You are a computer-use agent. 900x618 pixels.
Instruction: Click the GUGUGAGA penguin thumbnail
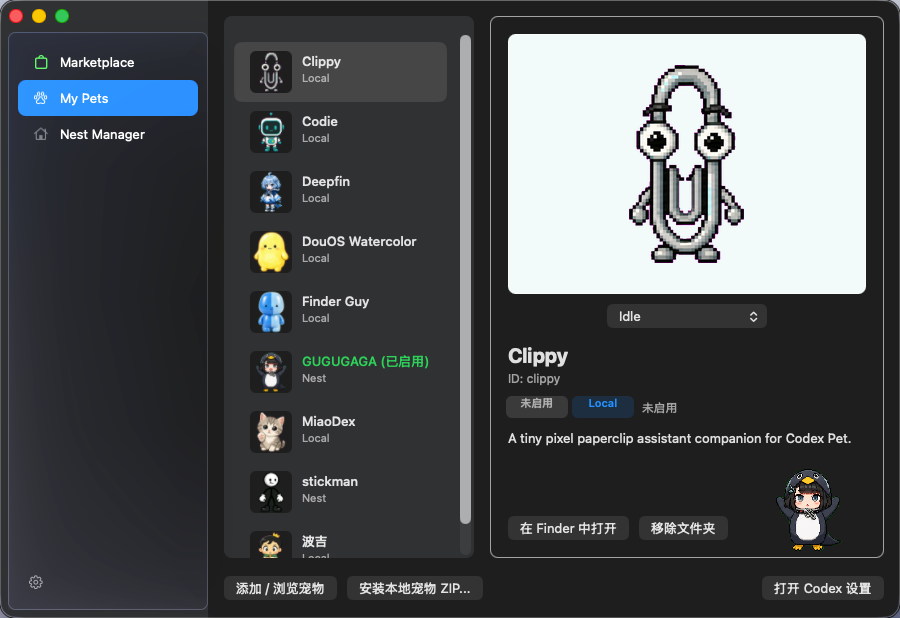coord(271,372)
